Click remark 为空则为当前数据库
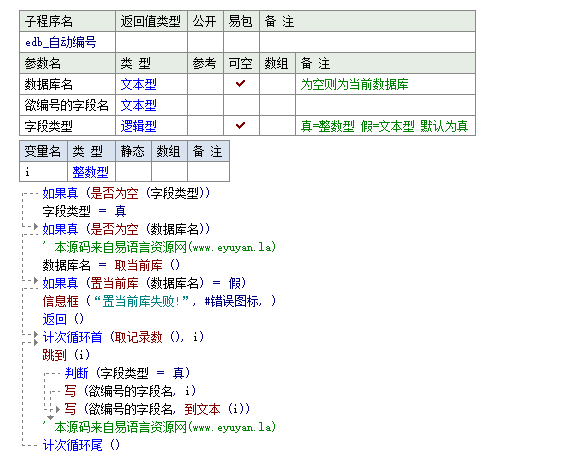The height and width of the screenshot is (458, 575). pos(354,84)
